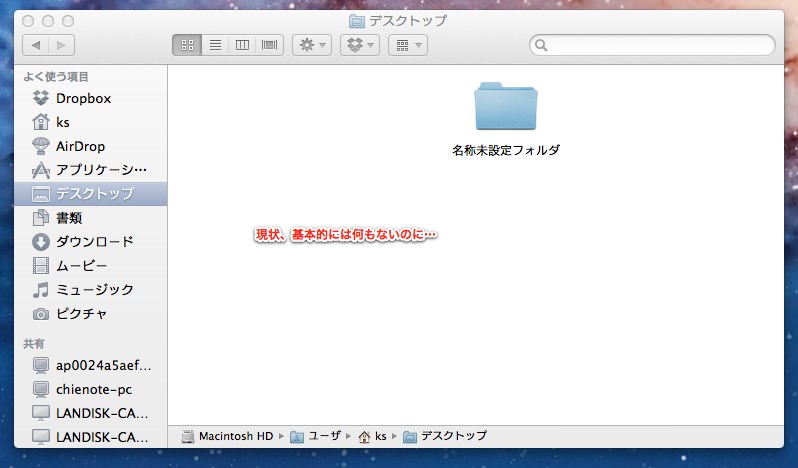This screenshot has height=468, width=798.
Task: Click ユーザ in the path bar
Action: pyautogui.click(x=316, y=436)
